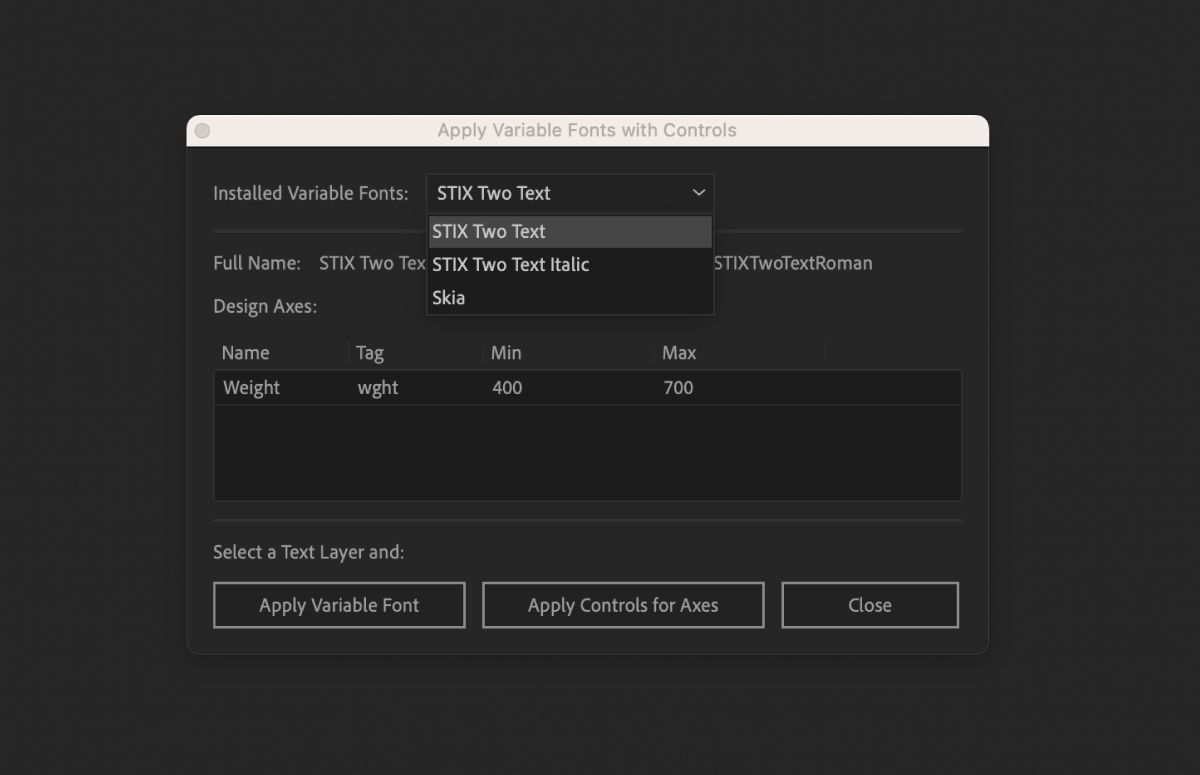
Task: Open the Installed Variable Fonts dropdown
Action: pyautogui.click(x=569, y=192)
